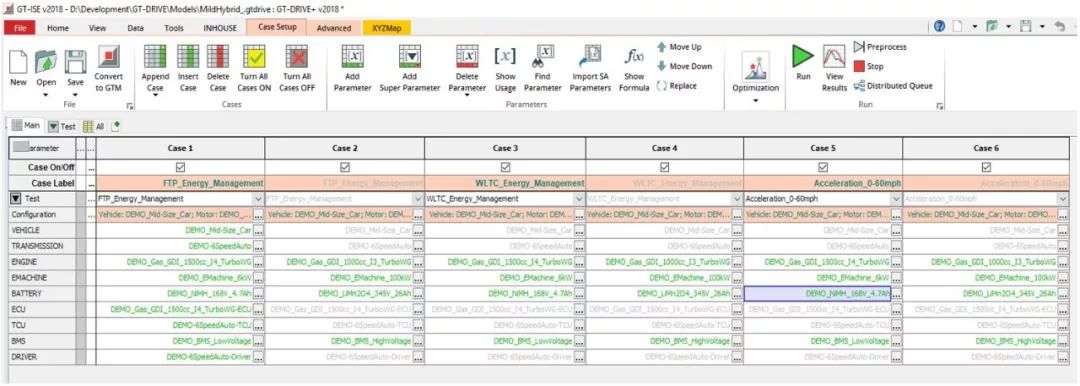Open the Optimization dropdown
Image resolution: width=1080 pixels, height=386 pixels.
[756, 101]
